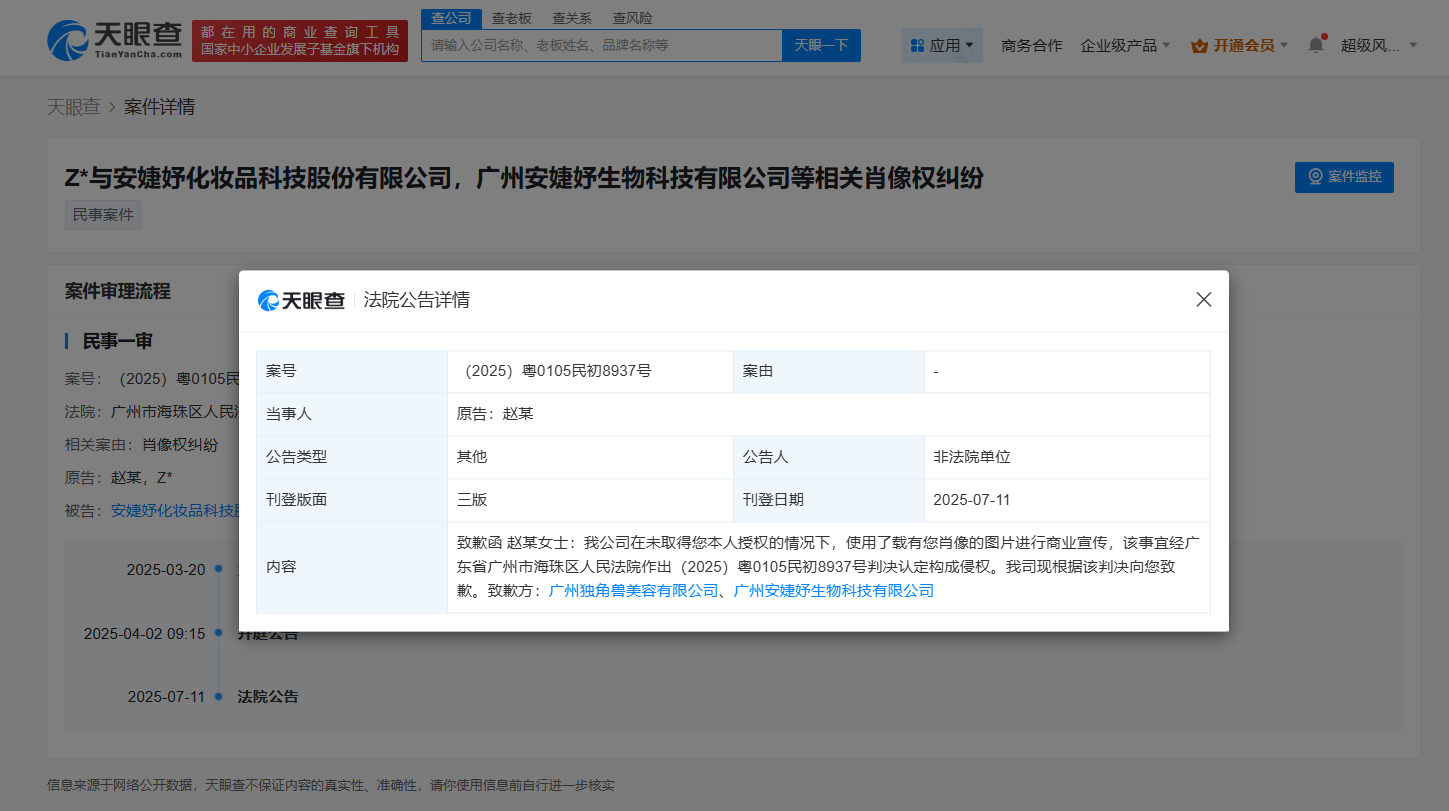This screenshot has height=811, width=1449.
Task: Click the company search input field
Action: click(600, 45)
